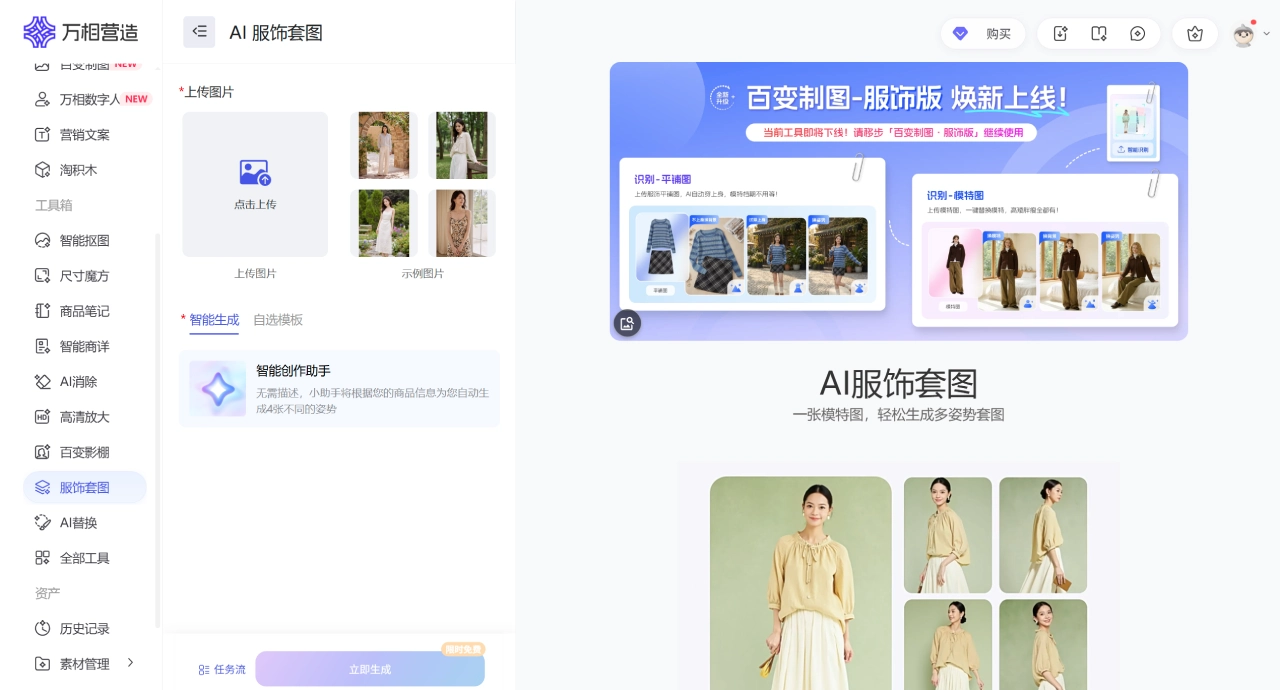Viewport: 1280px width, 690px height.
Task: Expand the dropdown arrow beside the avatar
Action: click(x=1267, y=34)
